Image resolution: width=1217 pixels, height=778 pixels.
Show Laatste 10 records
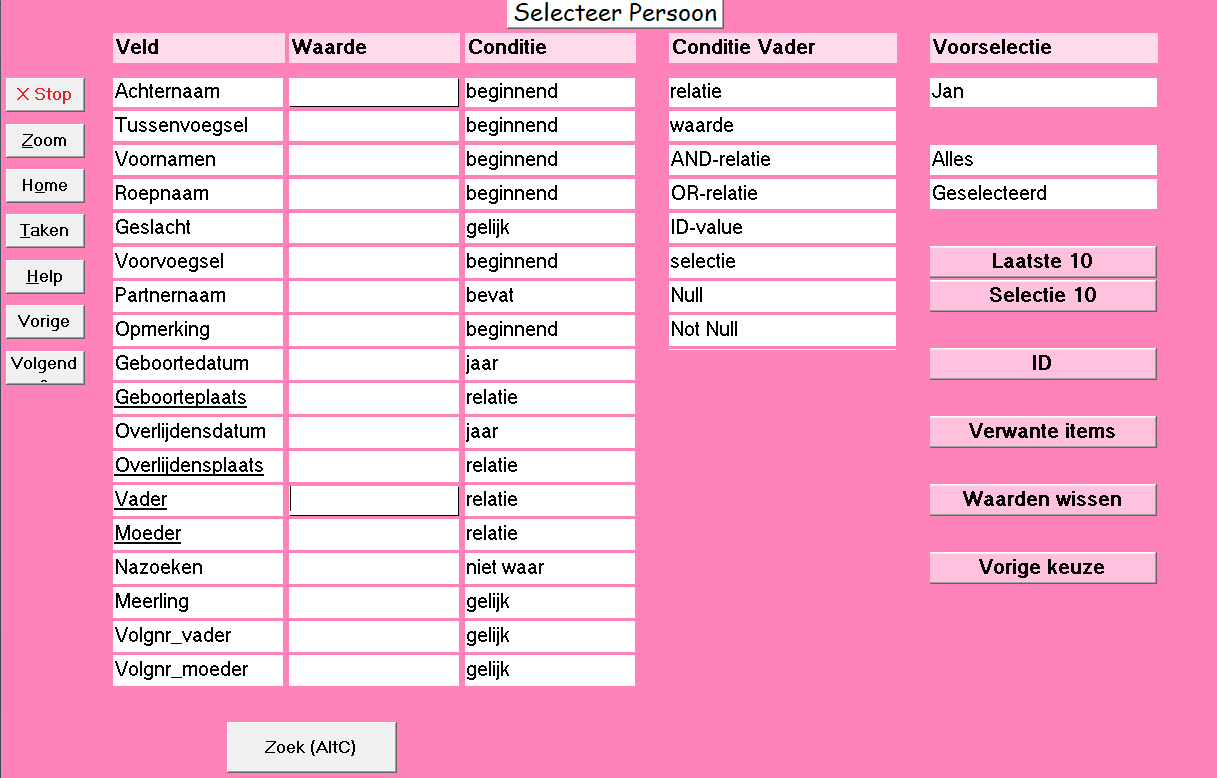point(1043,261)
